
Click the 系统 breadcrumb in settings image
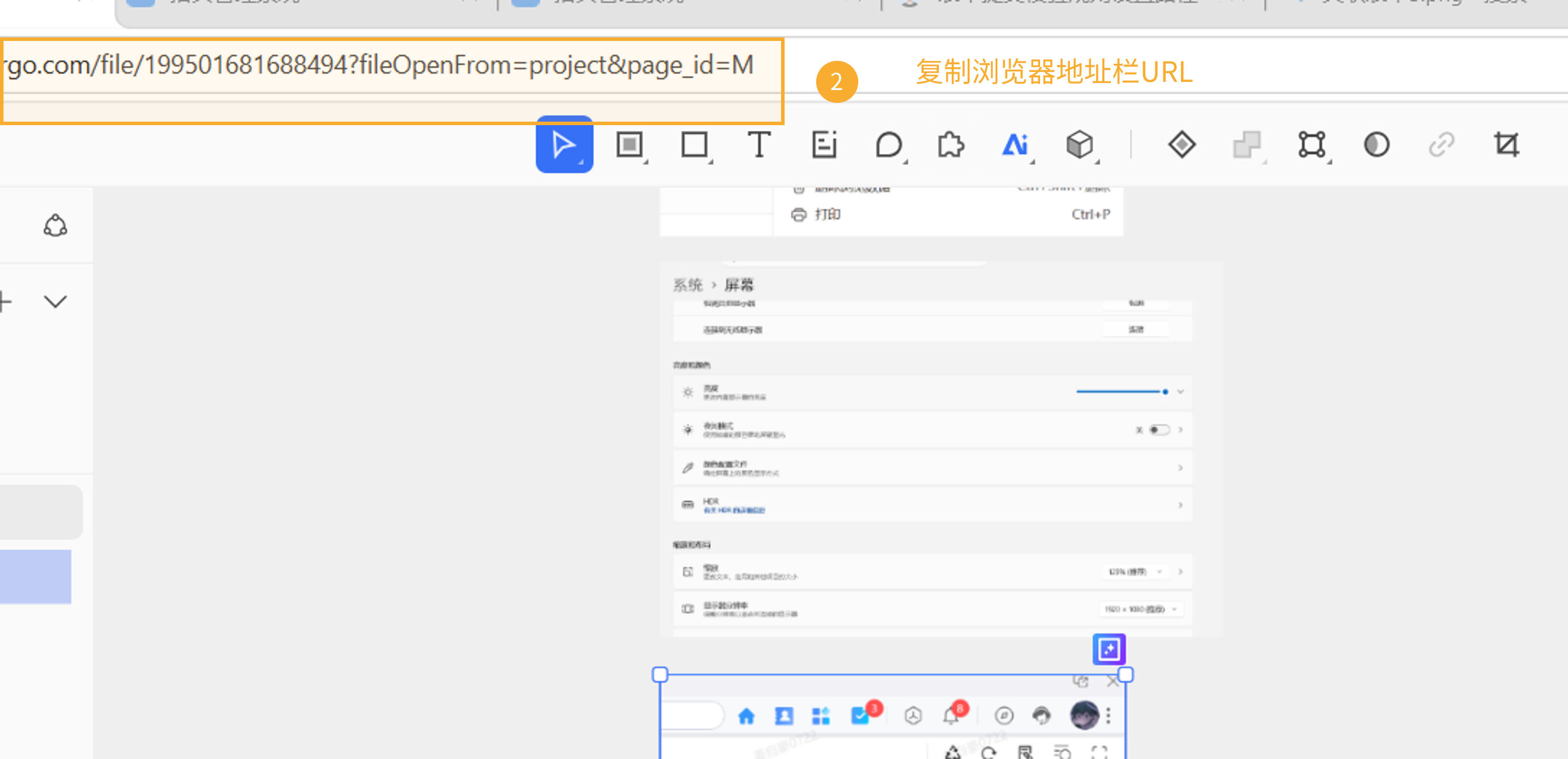click(x=687, y=284)
